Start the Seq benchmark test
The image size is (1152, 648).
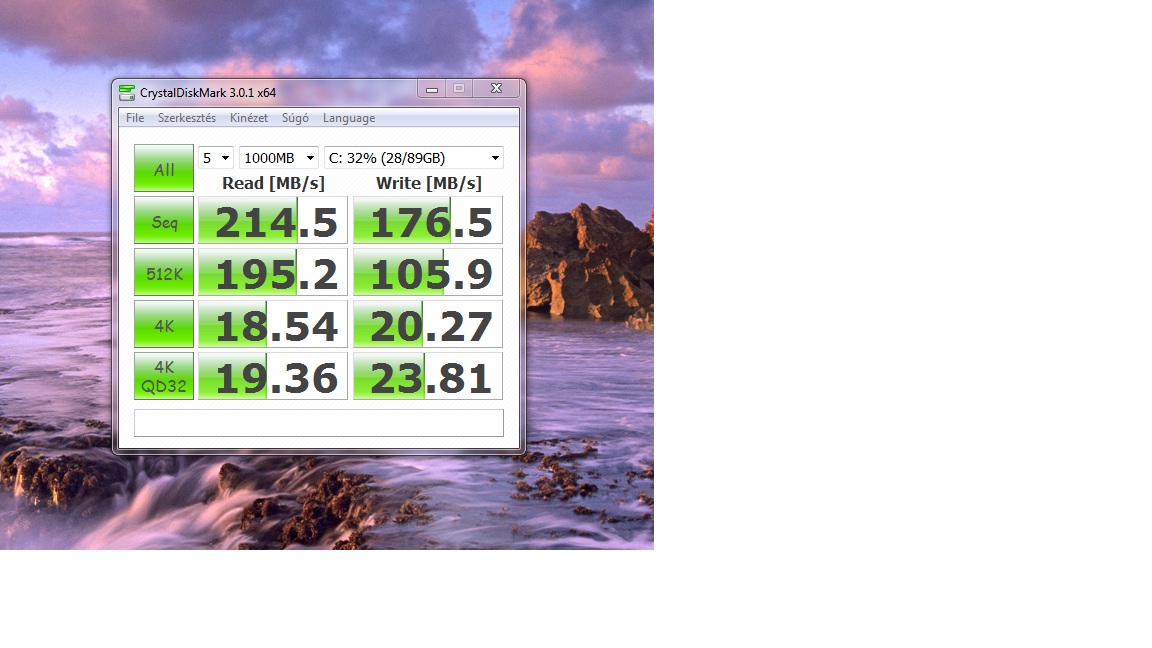coord(164,220)
